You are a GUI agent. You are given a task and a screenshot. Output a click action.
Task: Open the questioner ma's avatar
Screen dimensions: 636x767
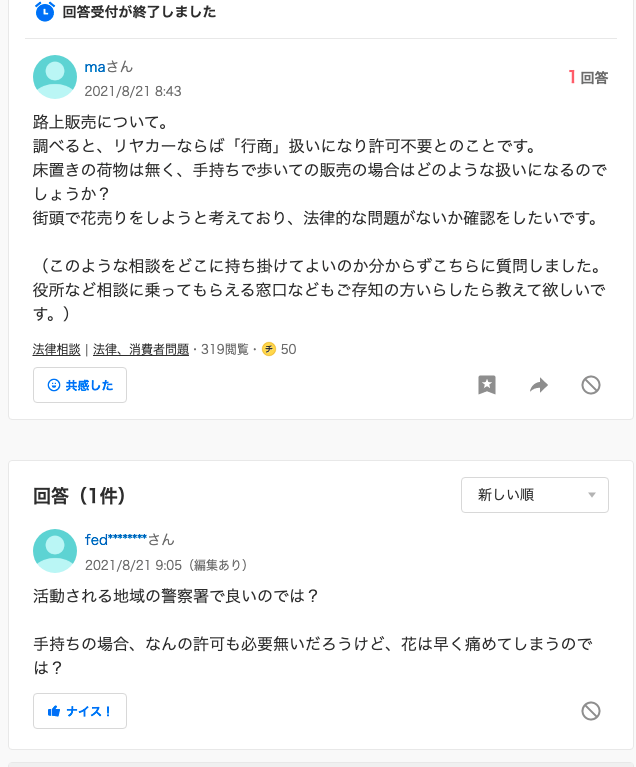point(55,77)
